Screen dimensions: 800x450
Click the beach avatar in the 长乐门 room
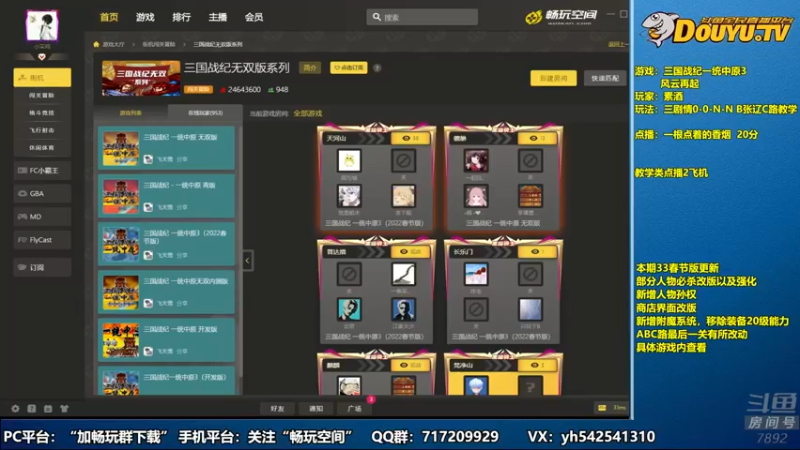pyautogui.click(x=476, y=274)
